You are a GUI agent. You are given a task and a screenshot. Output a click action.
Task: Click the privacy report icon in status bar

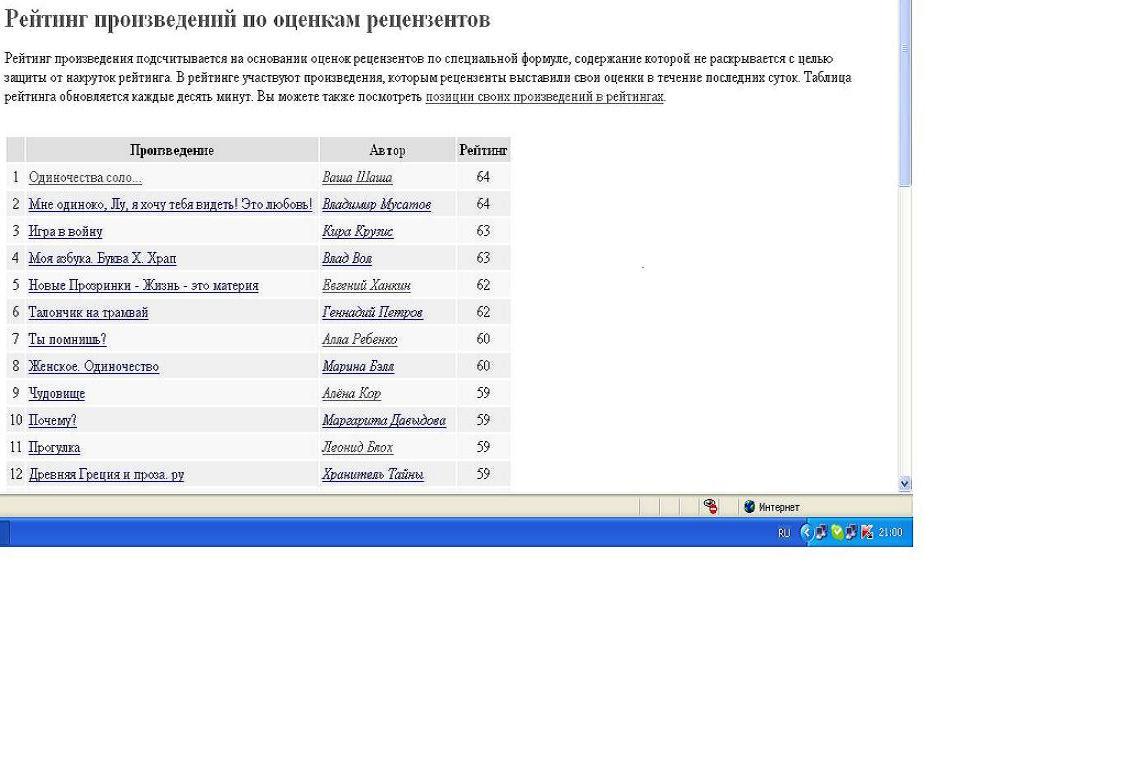click(710, 507)
